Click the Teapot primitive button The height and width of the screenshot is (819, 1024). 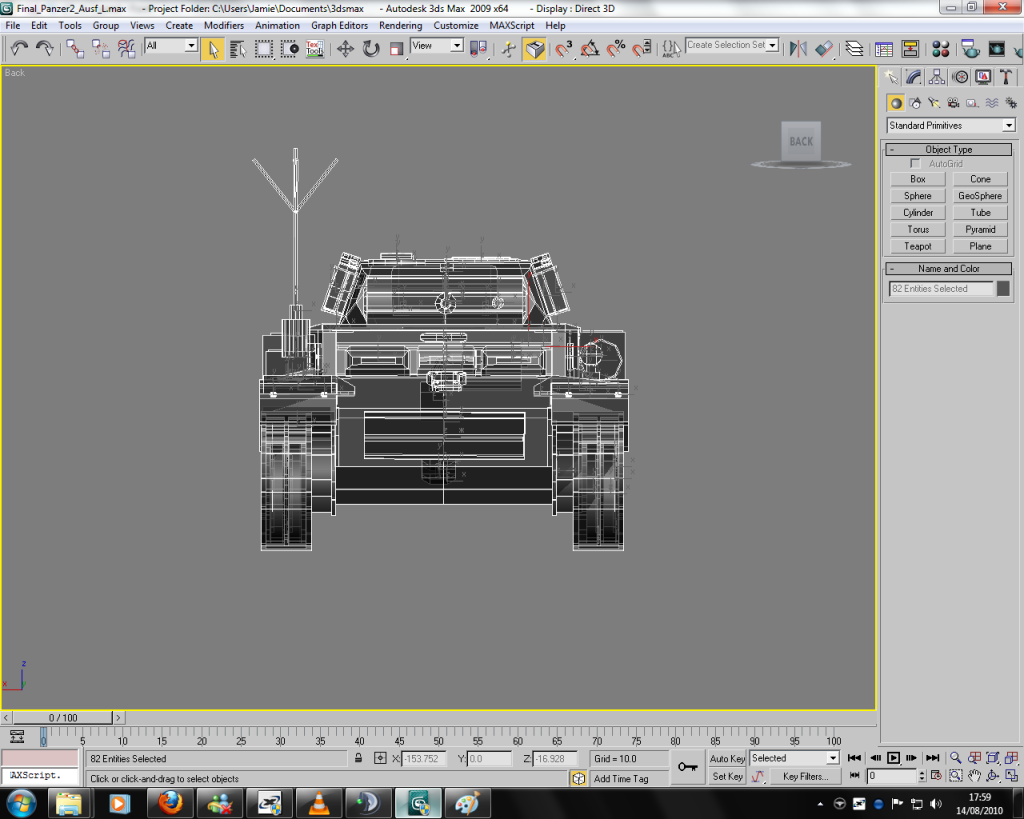pyautogui.click(x=917, y=246)
